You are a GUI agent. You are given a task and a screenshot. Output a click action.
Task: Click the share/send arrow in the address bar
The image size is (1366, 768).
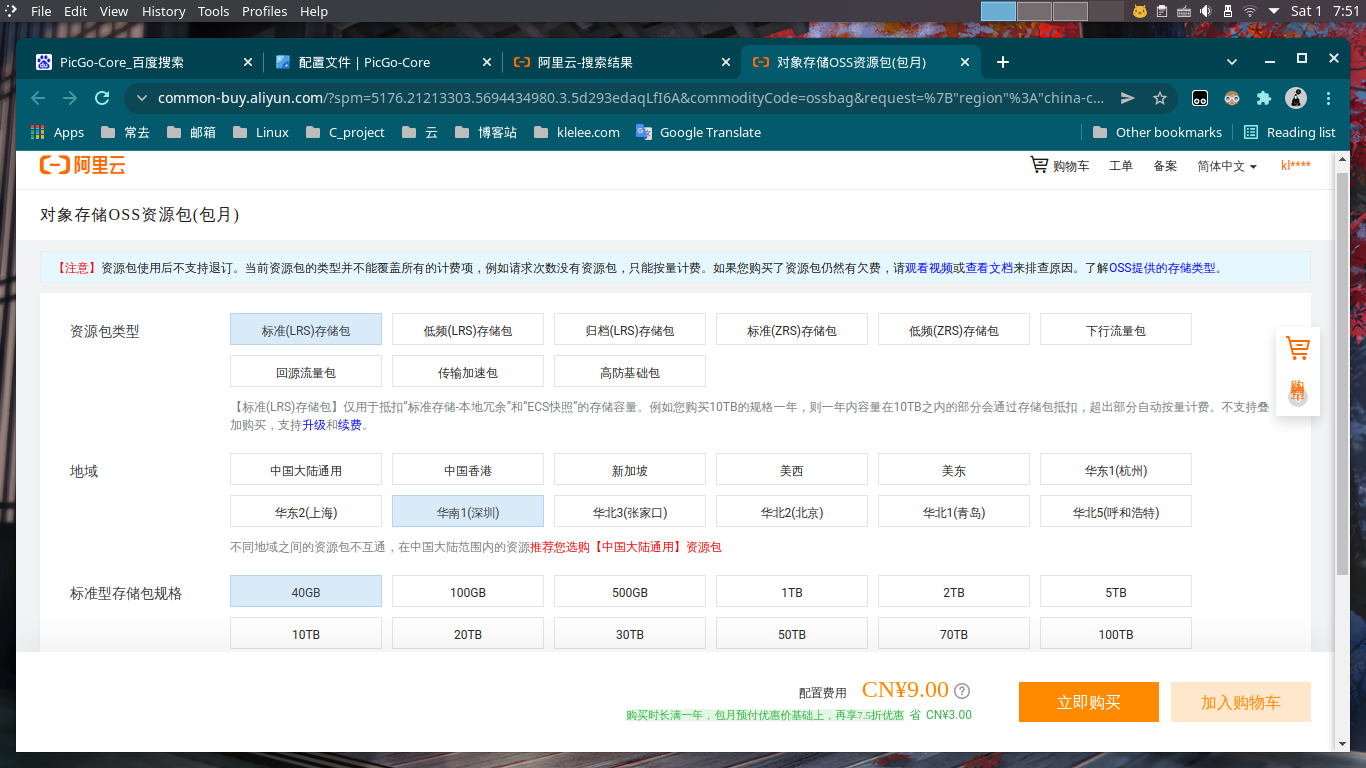tap(1128, 98)
